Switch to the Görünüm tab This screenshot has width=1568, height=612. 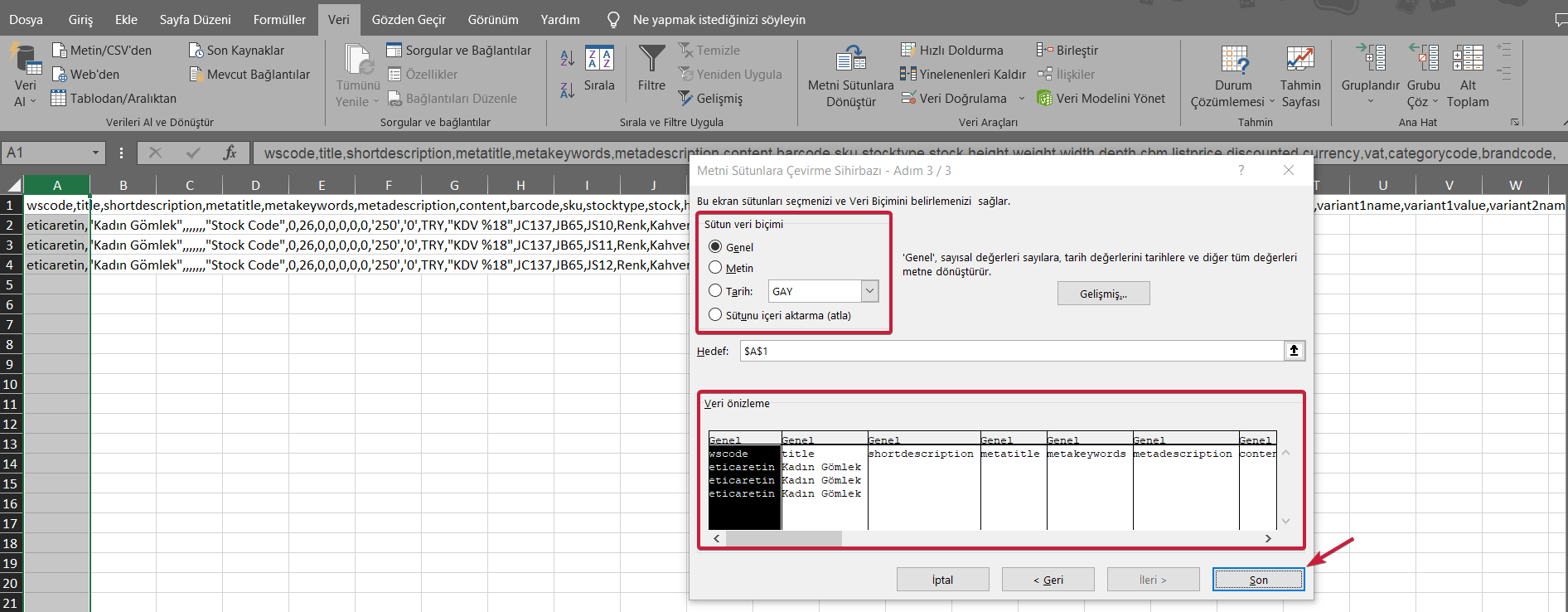[x=493, y=19]
